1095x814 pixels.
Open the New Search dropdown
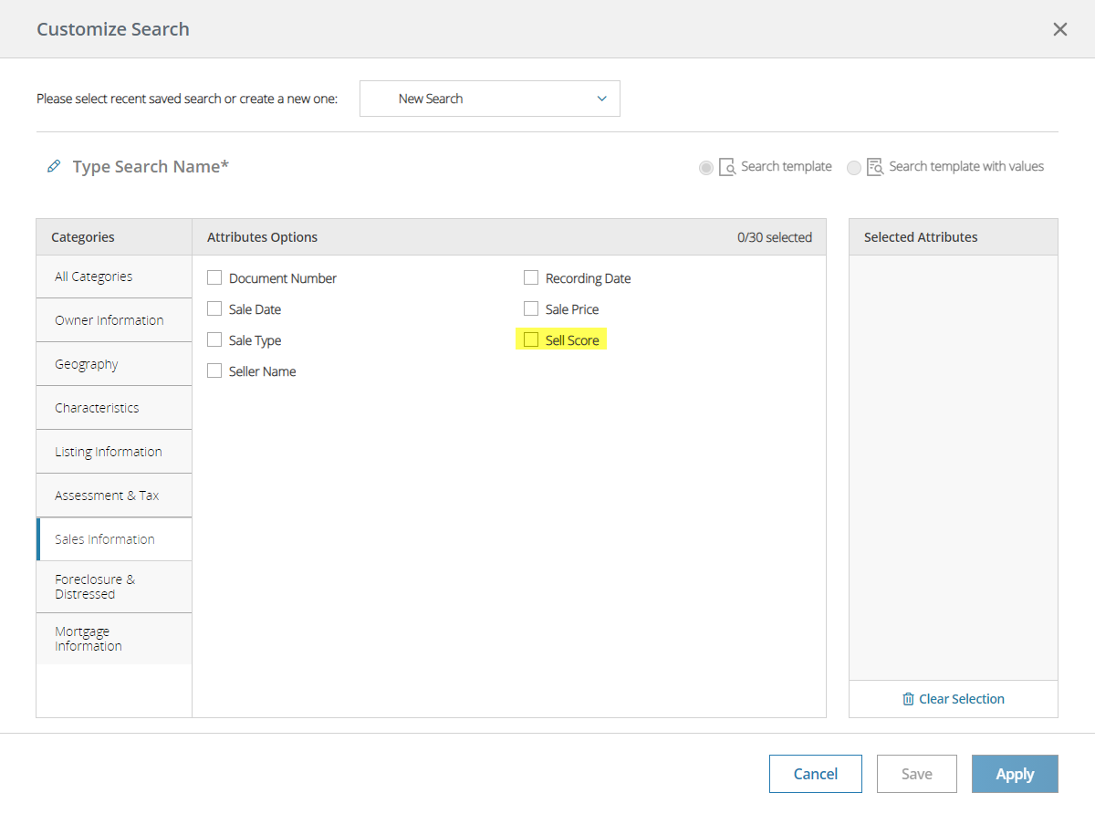click(x=489, y=98)
